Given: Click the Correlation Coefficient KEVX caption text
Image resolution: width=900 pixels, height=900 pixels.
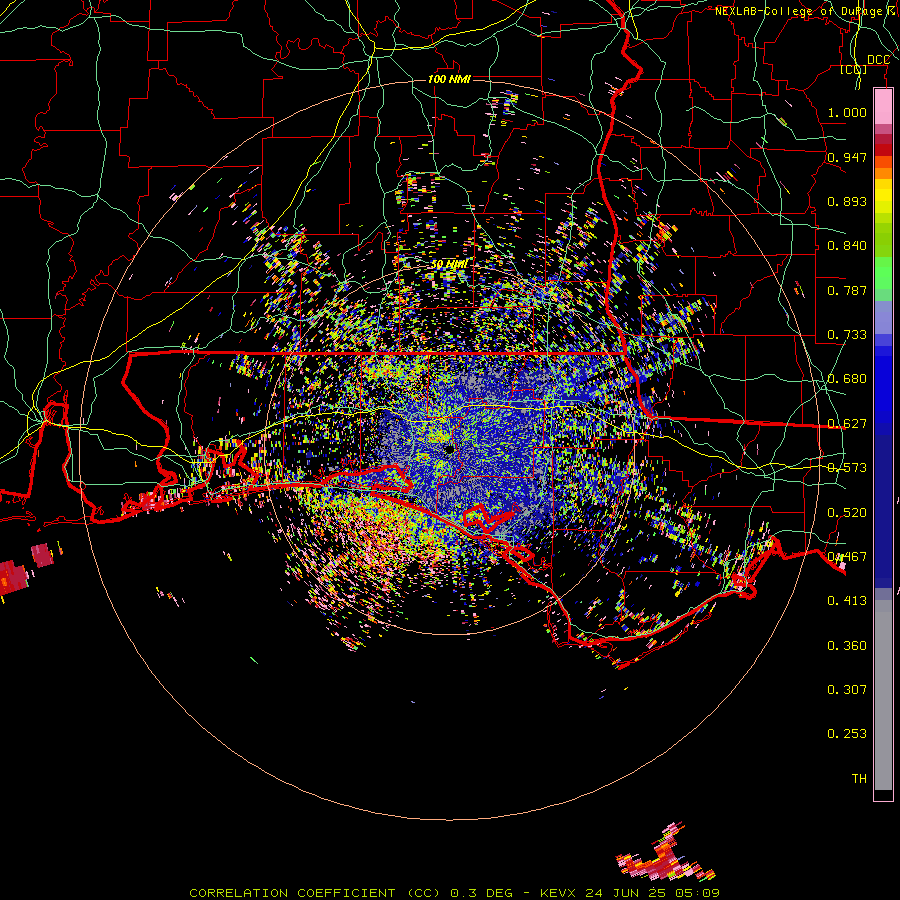Looking at the screenshot, I should click(x=454, y=893).
